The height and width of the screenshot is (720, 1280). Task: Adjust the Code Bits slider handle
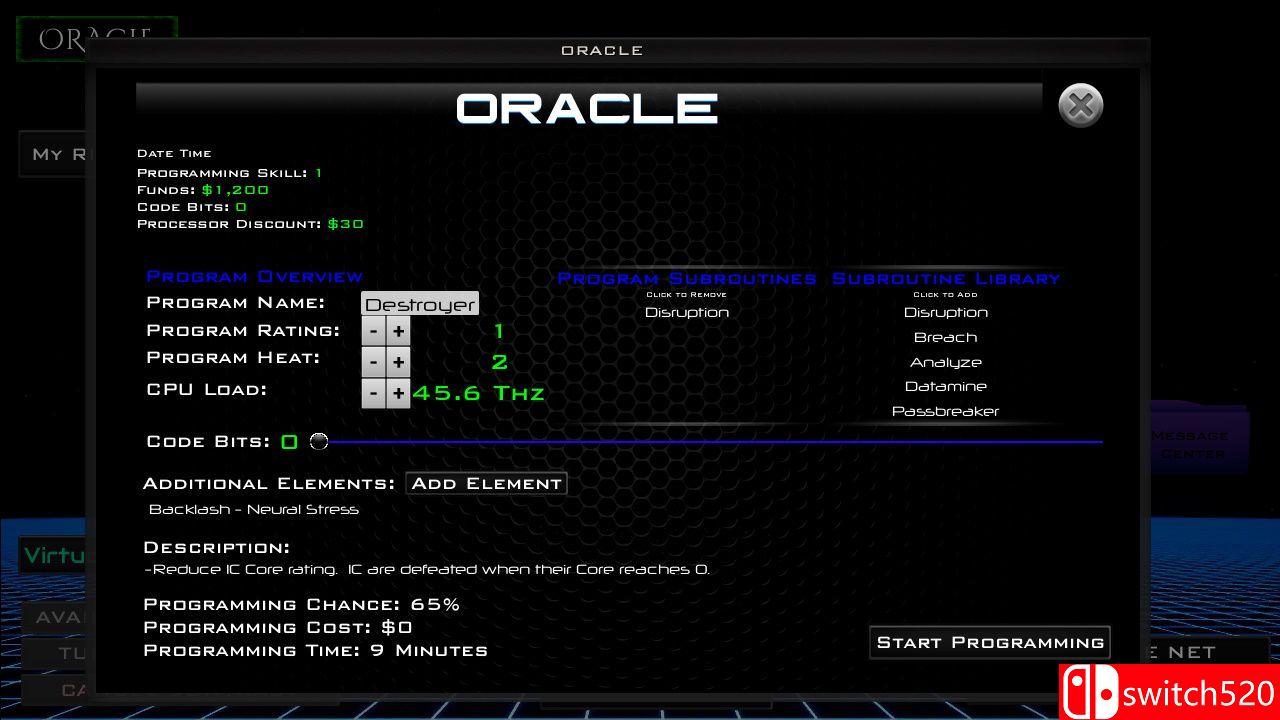pyautogui.click(x=319, y=440)
